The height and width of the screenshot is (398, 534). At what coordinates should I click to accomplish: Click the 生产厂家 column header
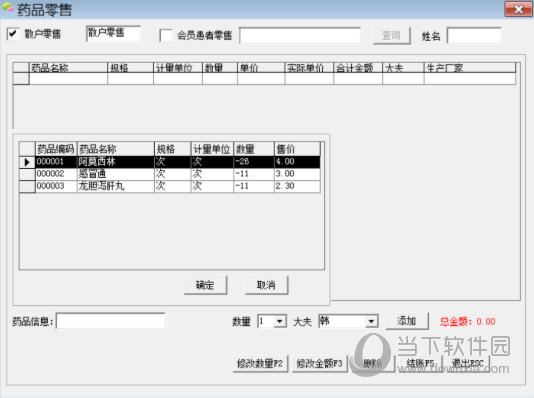click(x=470, y=68)
